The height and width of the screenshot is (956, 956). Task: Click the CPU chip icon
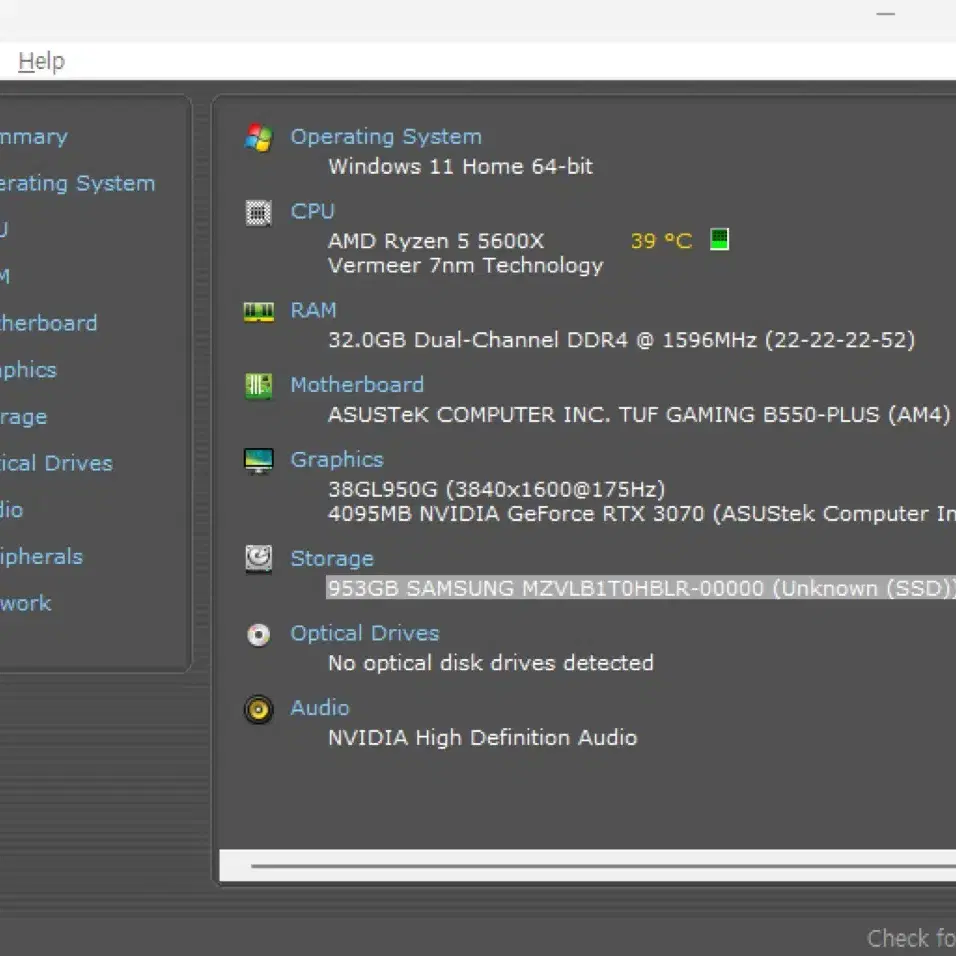(259, 213)
